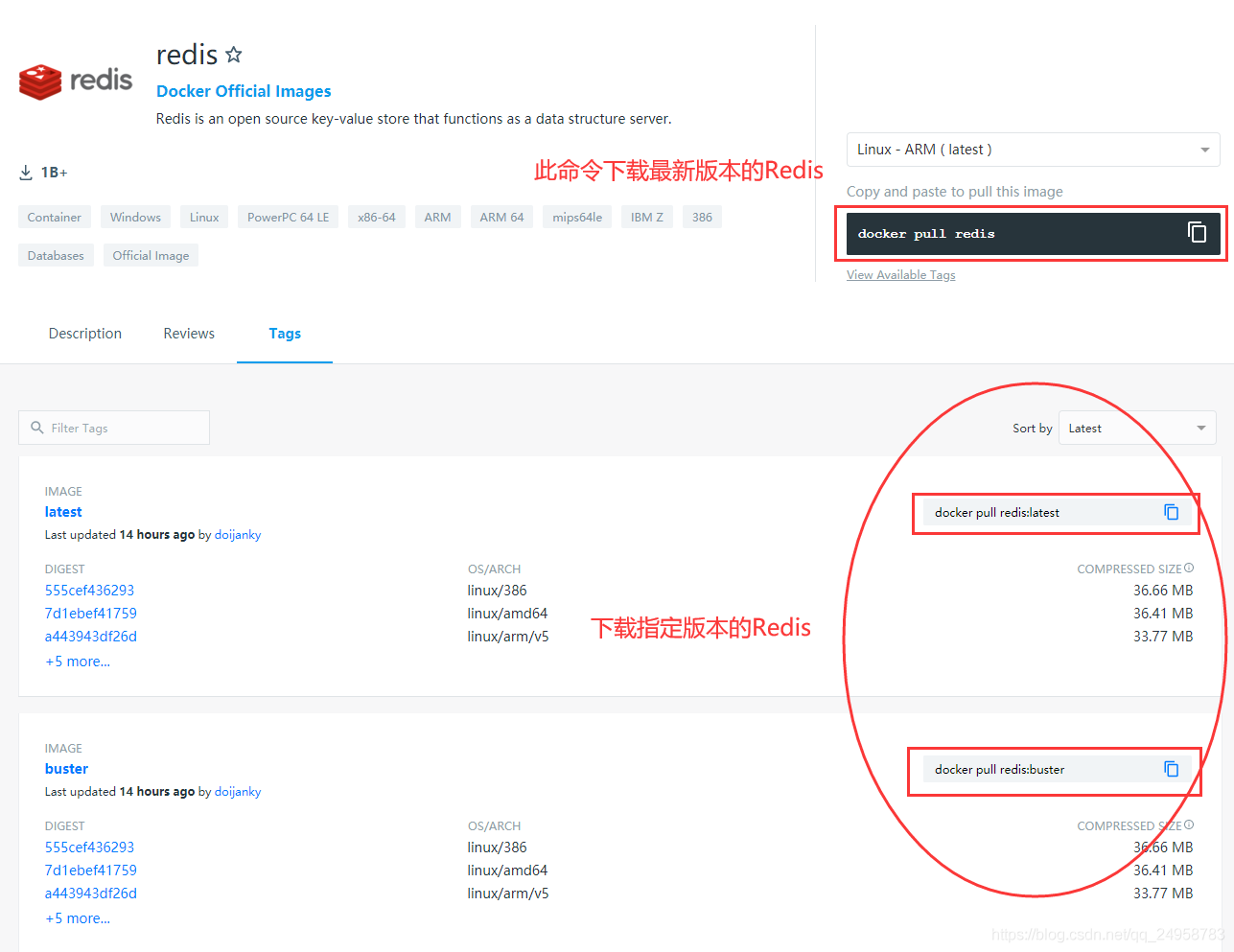Click the x86-64 architecture tag
The width and height of the screenshot is (1234, 952).
(x=377, y=217)
